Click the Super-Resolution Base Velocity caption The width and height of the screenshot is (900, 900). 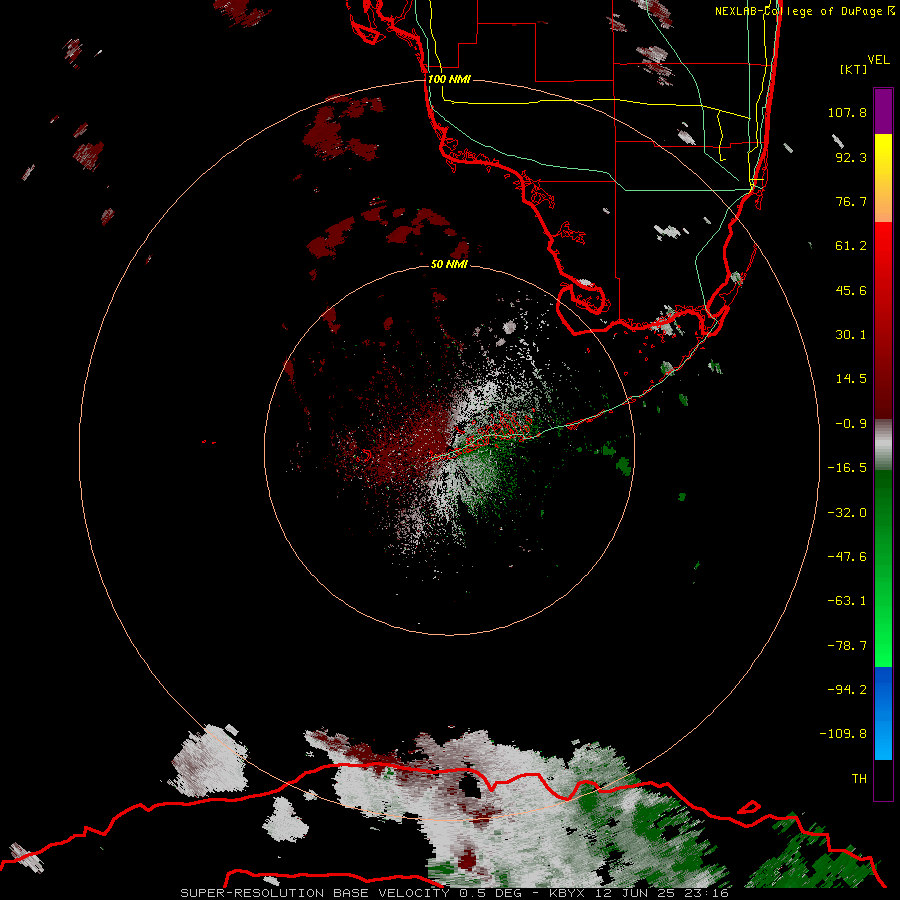click(455, 893)
